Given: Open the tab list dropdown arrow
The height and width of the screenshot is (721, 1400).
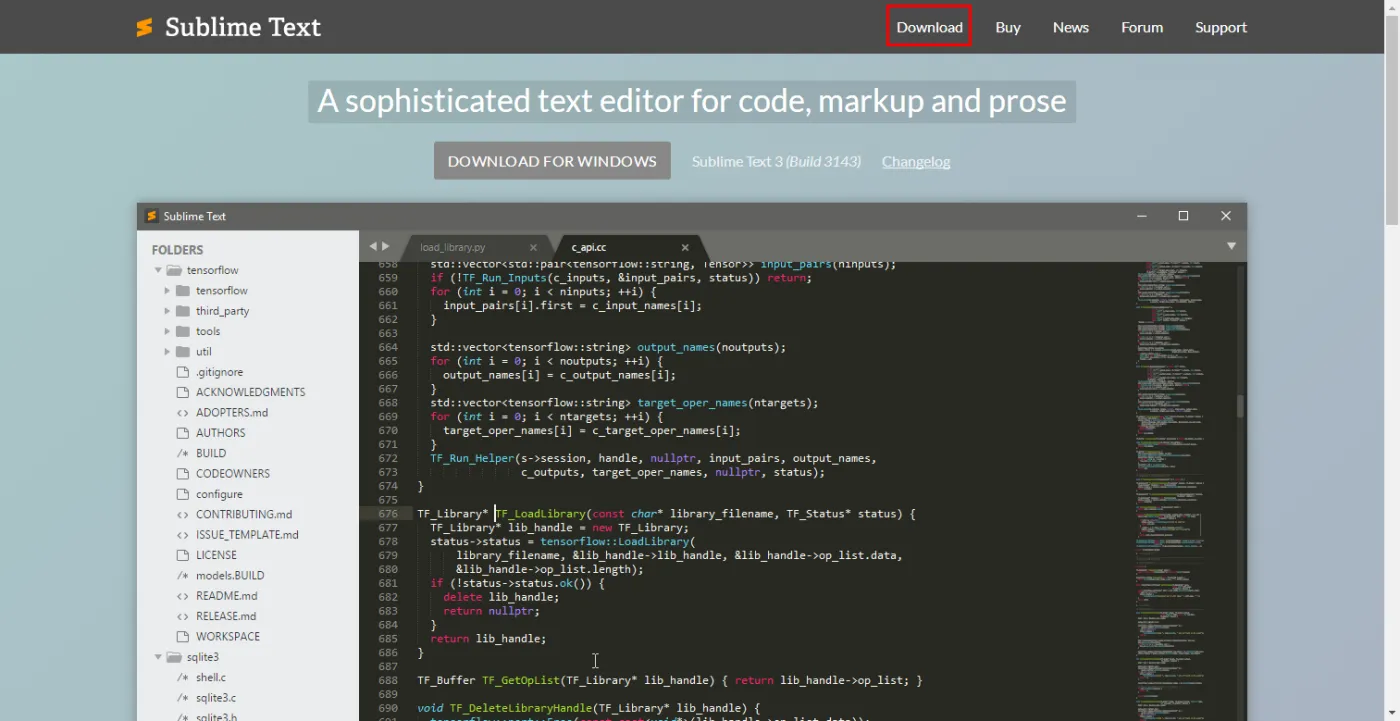Looking at the screenshot, I should (1231, 246).
